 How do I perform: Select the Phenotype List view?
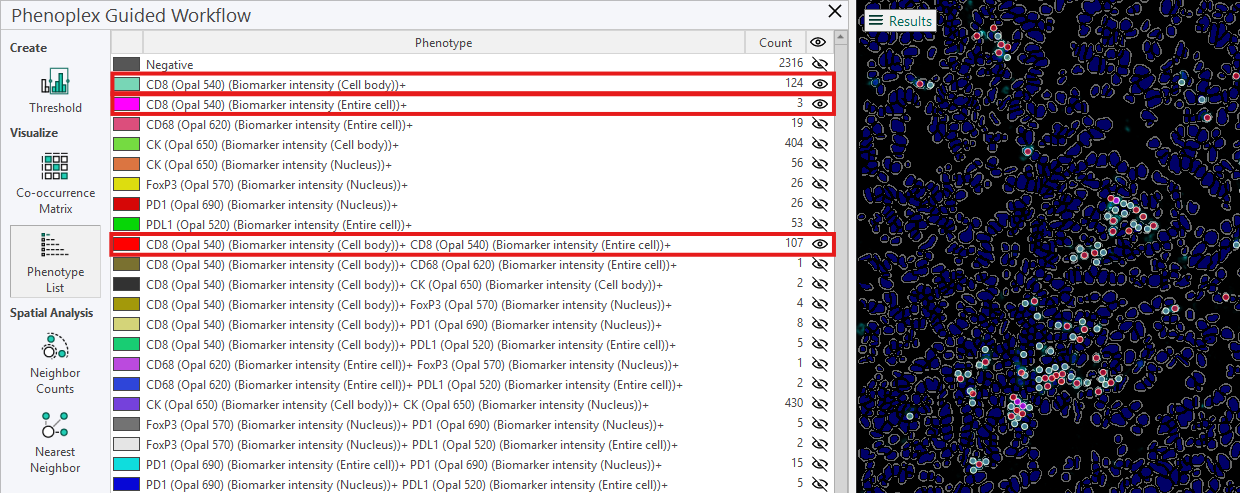point(55,260)
